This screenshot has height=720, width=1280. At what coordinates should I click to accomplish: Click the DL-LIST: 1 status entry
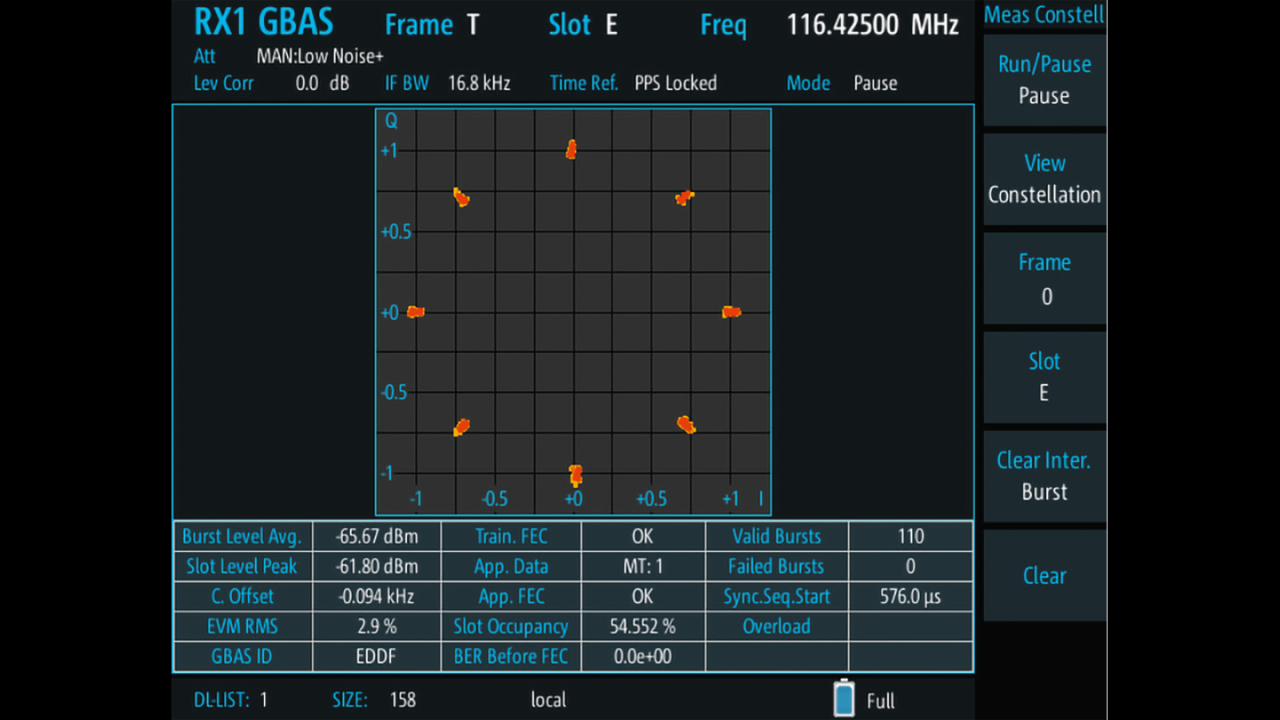coord(230,700)
